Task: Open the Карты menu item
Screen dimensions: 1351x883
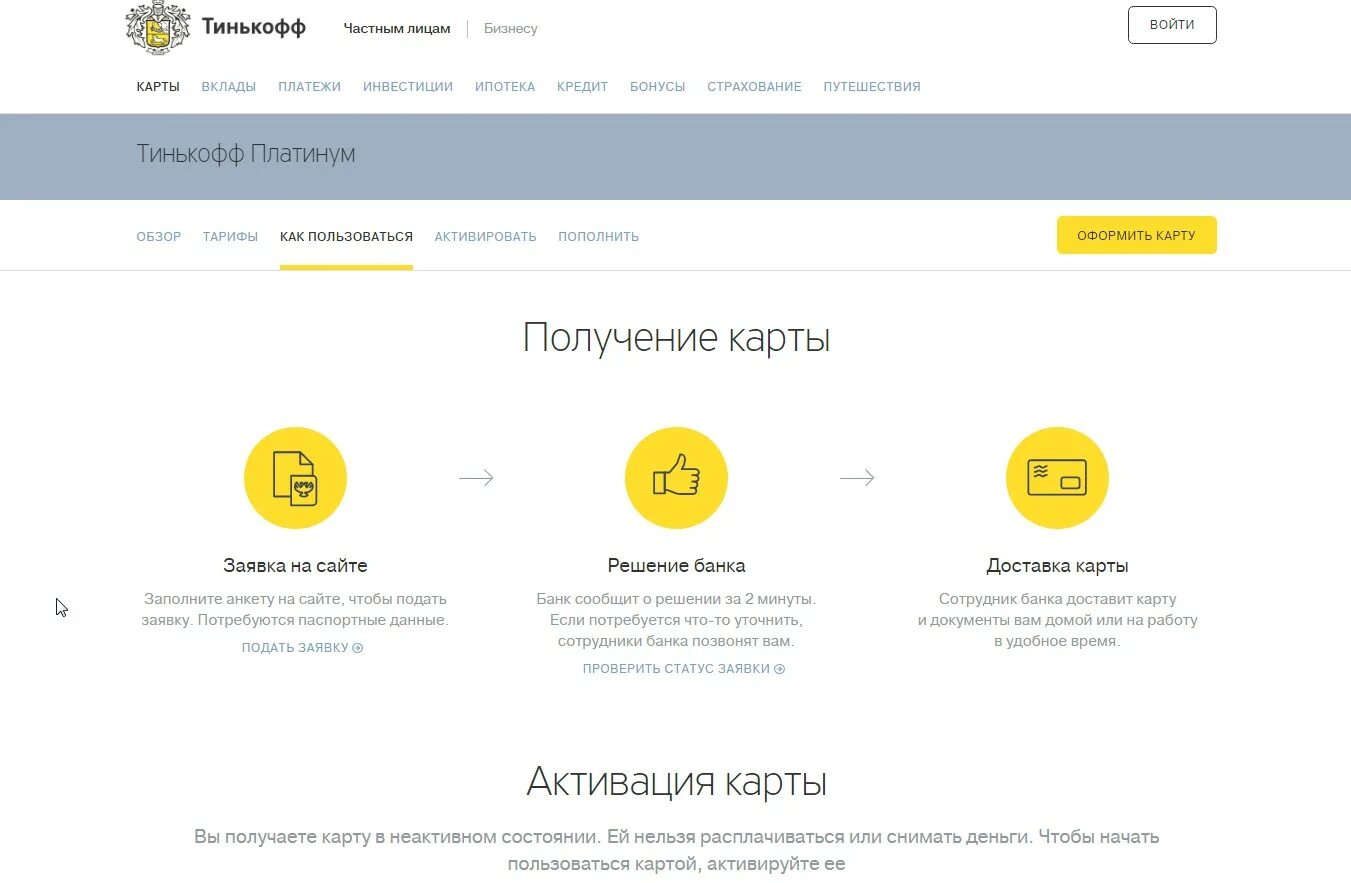Action: [x=158, y=87]
